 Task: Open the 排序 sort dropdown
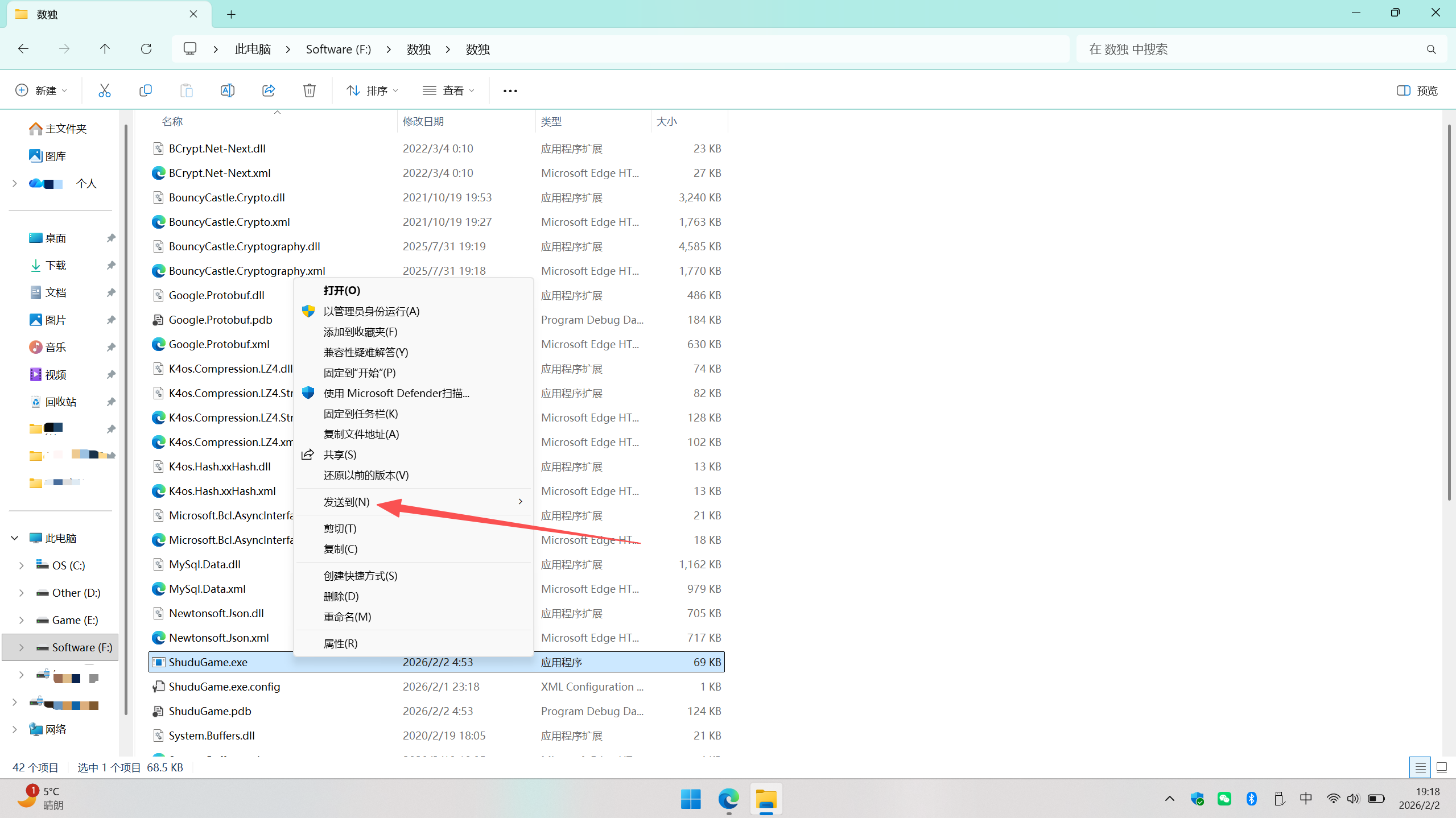[x=373, y=90]
